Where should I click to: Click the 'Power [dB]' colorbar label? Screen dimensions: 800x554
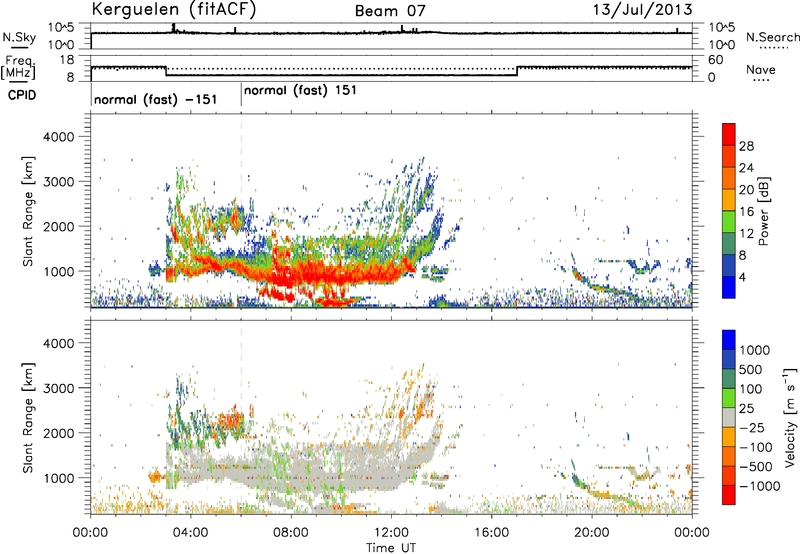[763, 212]
